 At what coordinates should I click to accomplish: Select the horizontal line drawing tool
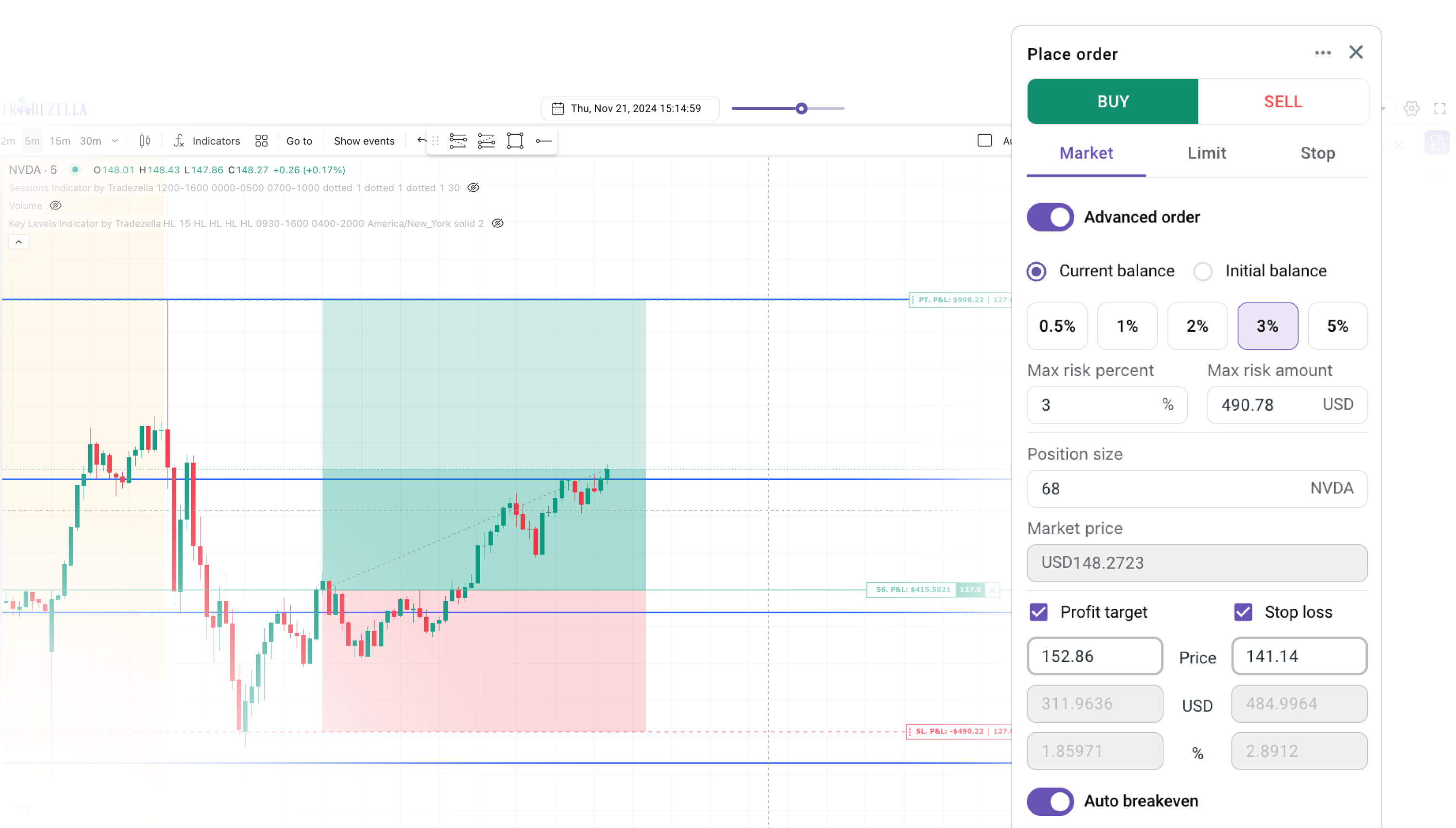543,141
